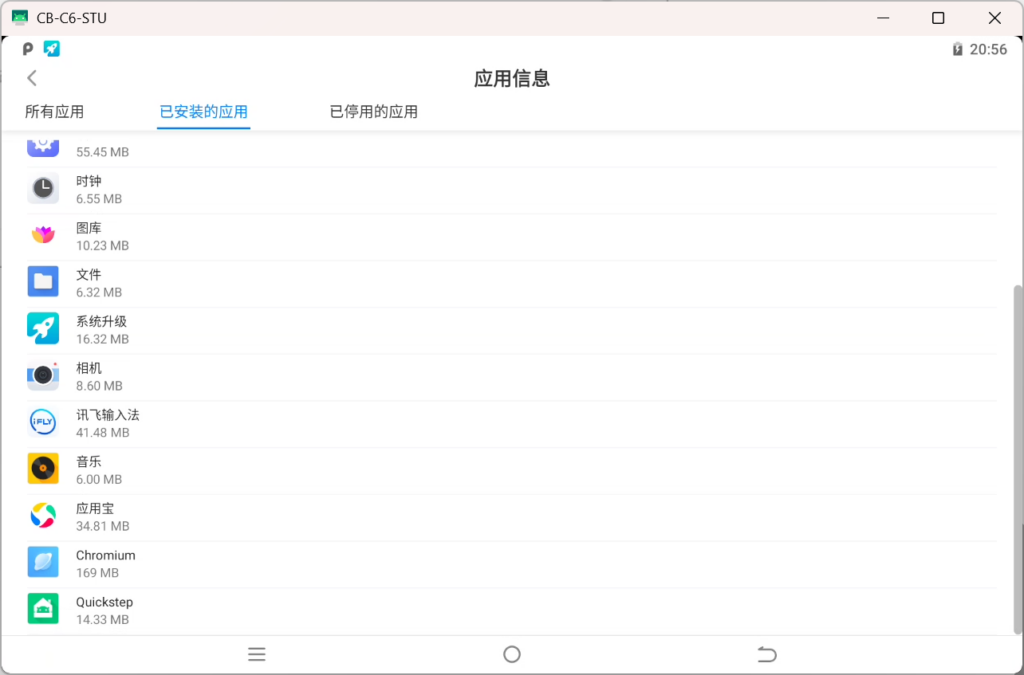Viewport: 1024px width, 675px height.
Task: Click the 16.32 MB size value
Action: point(103,339)
